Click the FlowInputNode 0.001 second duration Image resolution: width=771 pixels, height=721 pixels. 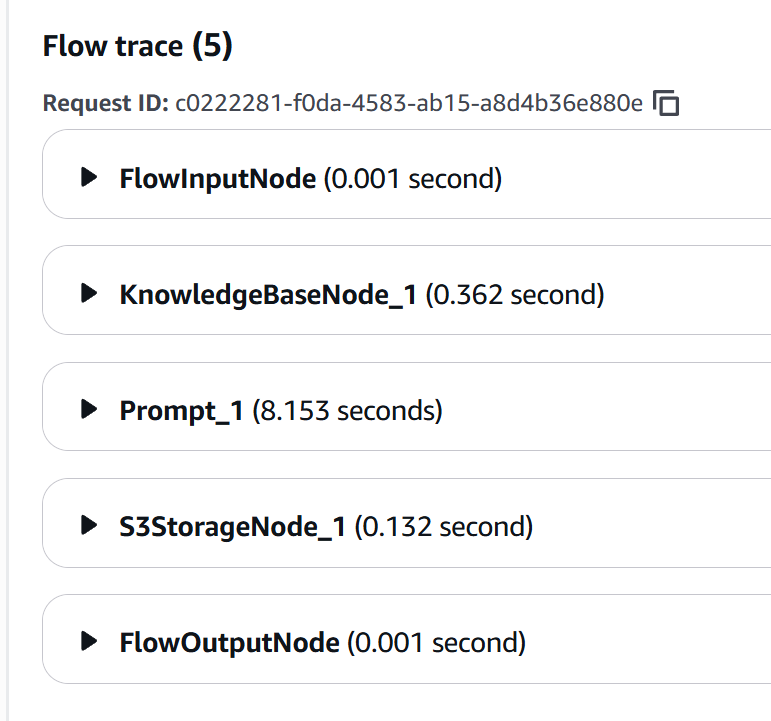click(x=413, y=179)
